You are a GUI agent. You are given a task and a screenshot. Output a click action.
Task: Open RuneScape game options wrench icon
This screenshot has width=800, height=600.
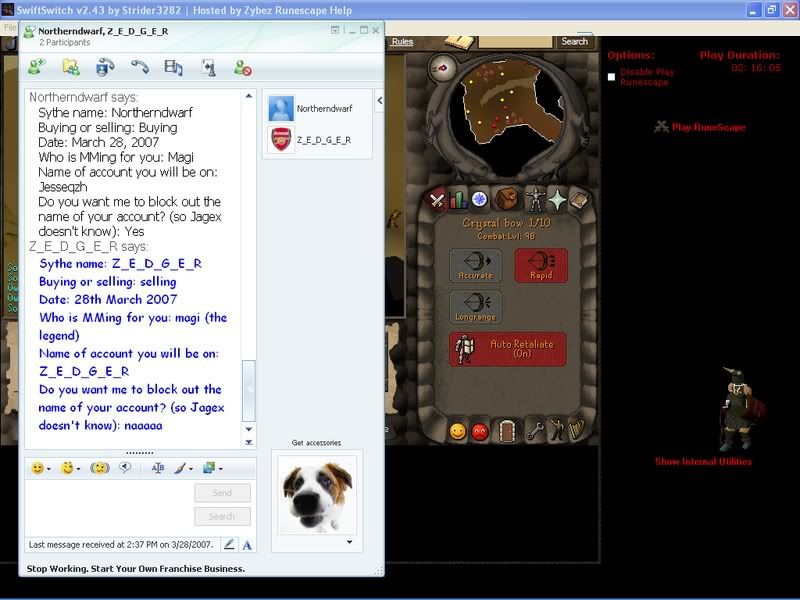(535, 432)
